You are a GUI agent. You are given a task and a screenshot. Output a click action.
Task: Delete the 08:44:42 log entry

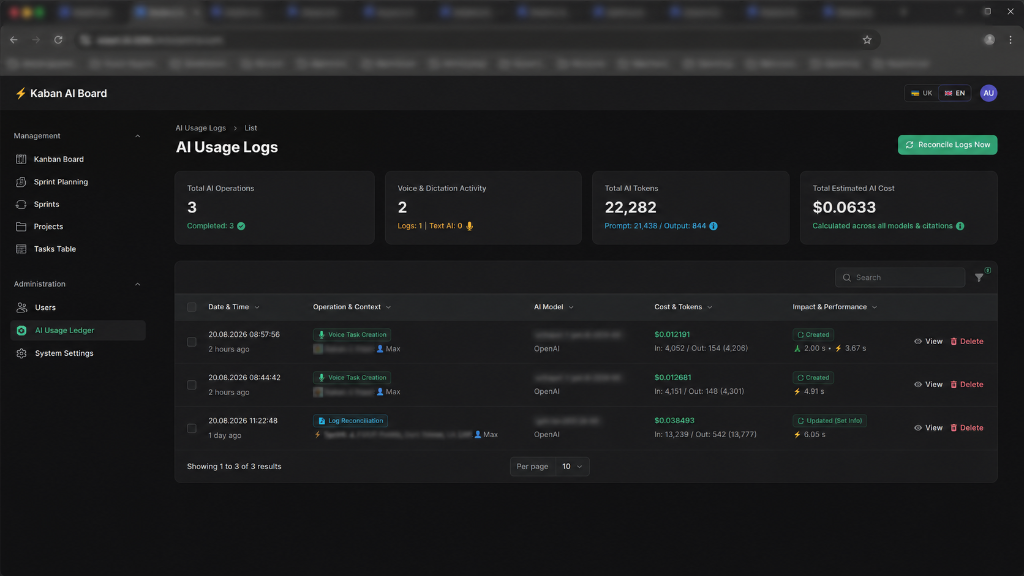(967, 385)
